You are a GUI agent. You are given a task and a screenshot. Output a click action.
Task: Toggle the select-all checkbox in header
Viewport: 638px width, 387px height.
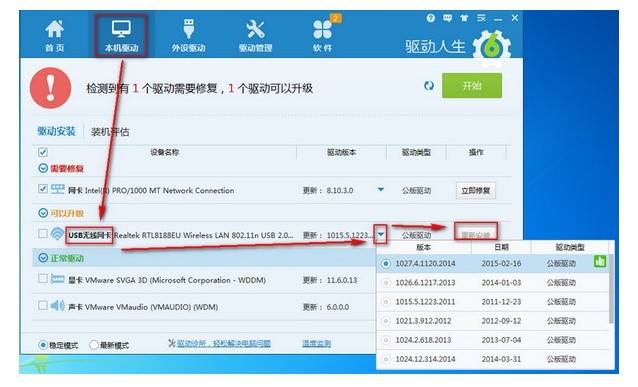43,152
